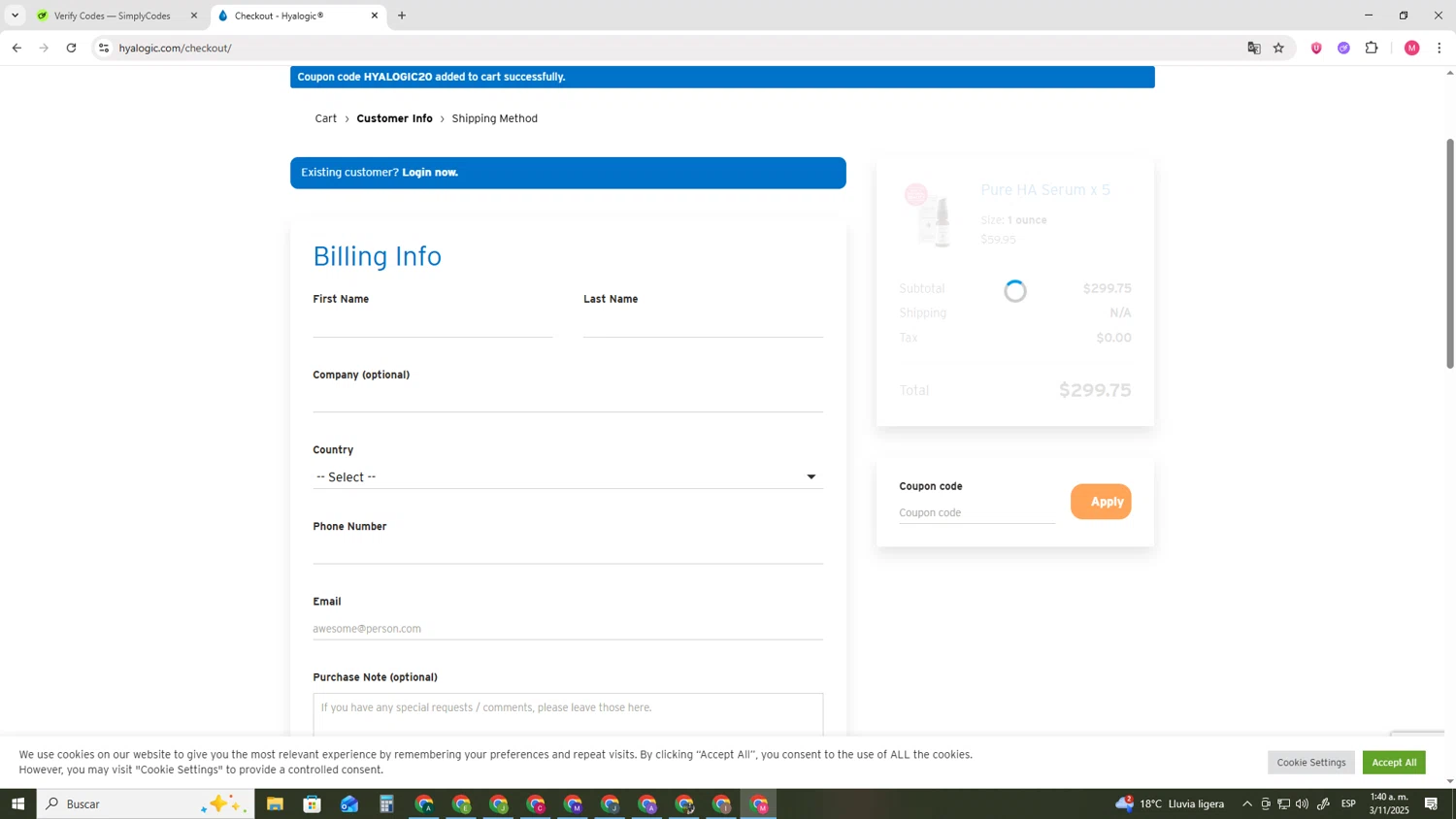Switch ESP input language indicator
Viewport: 1456px width, 819px height.
click(x=1348, y=803)
